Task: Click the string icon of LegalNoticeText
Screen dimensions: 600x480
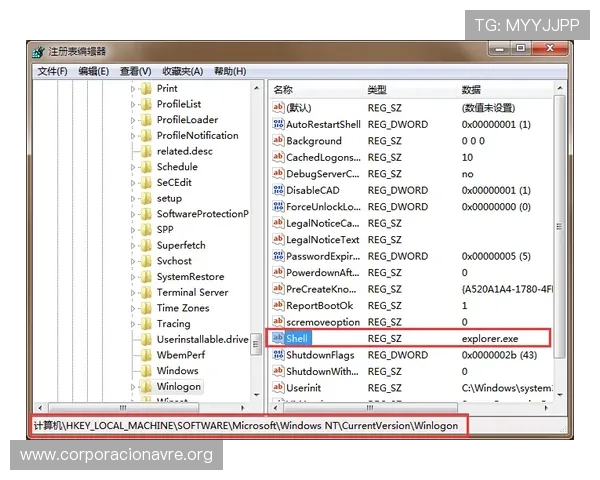Action: coord(278,239)
